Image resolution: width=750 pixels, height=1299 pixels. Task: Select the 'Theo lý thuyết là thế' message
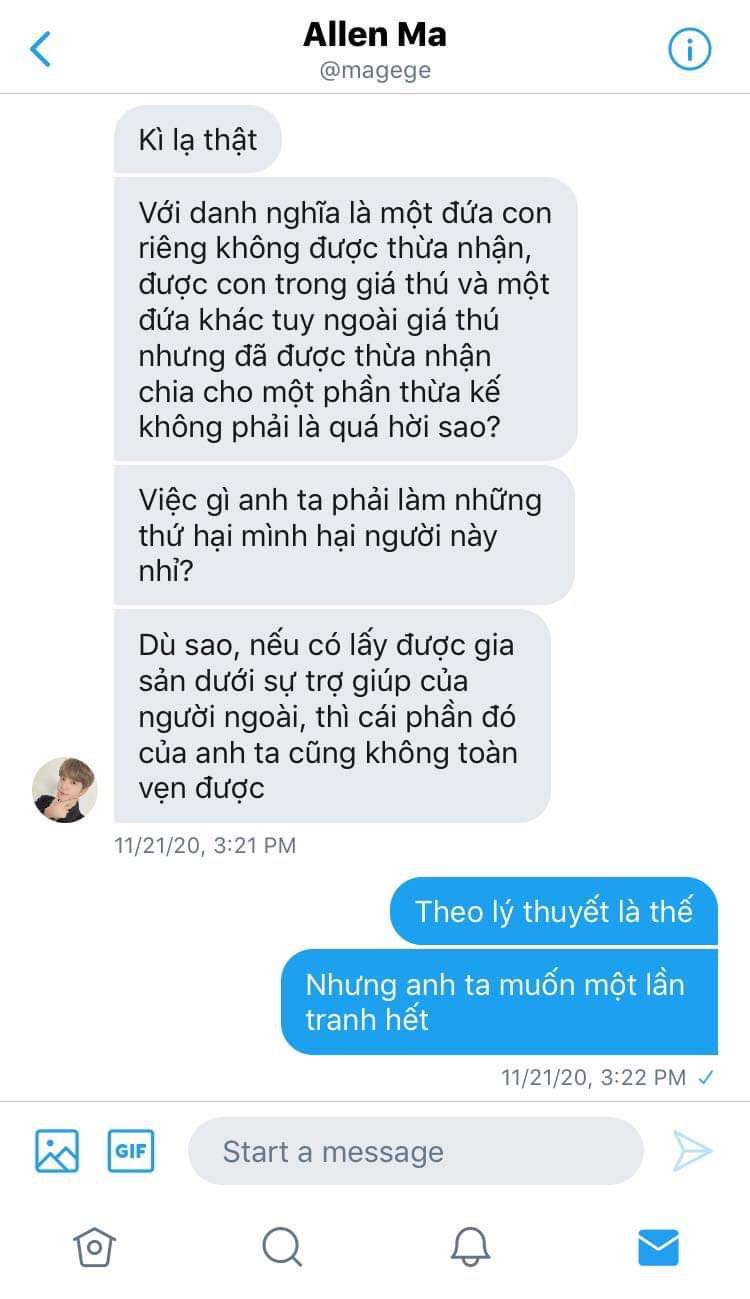554,911
